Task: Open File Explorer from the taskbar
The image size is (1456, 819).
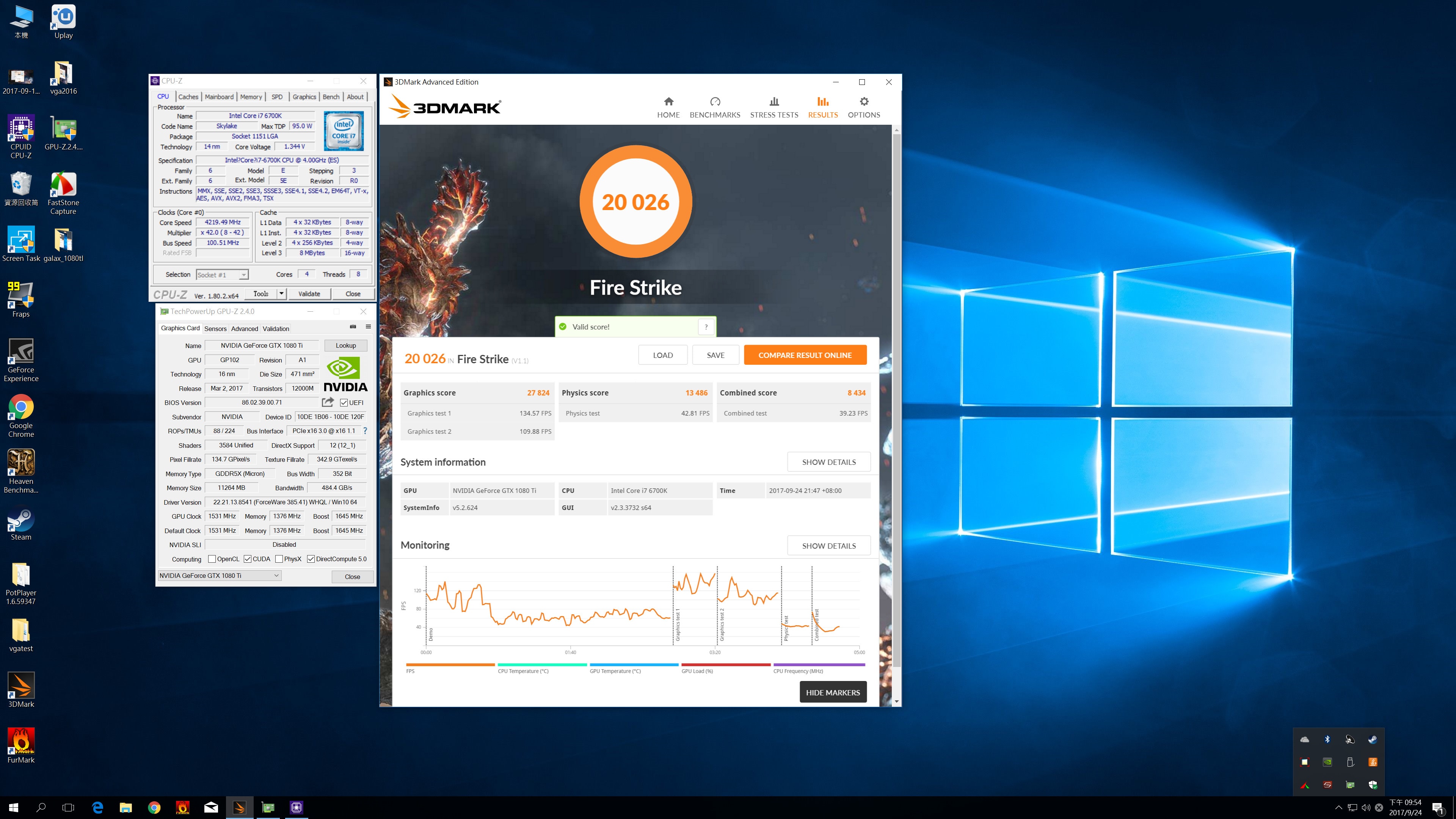Action: (126, 808)
